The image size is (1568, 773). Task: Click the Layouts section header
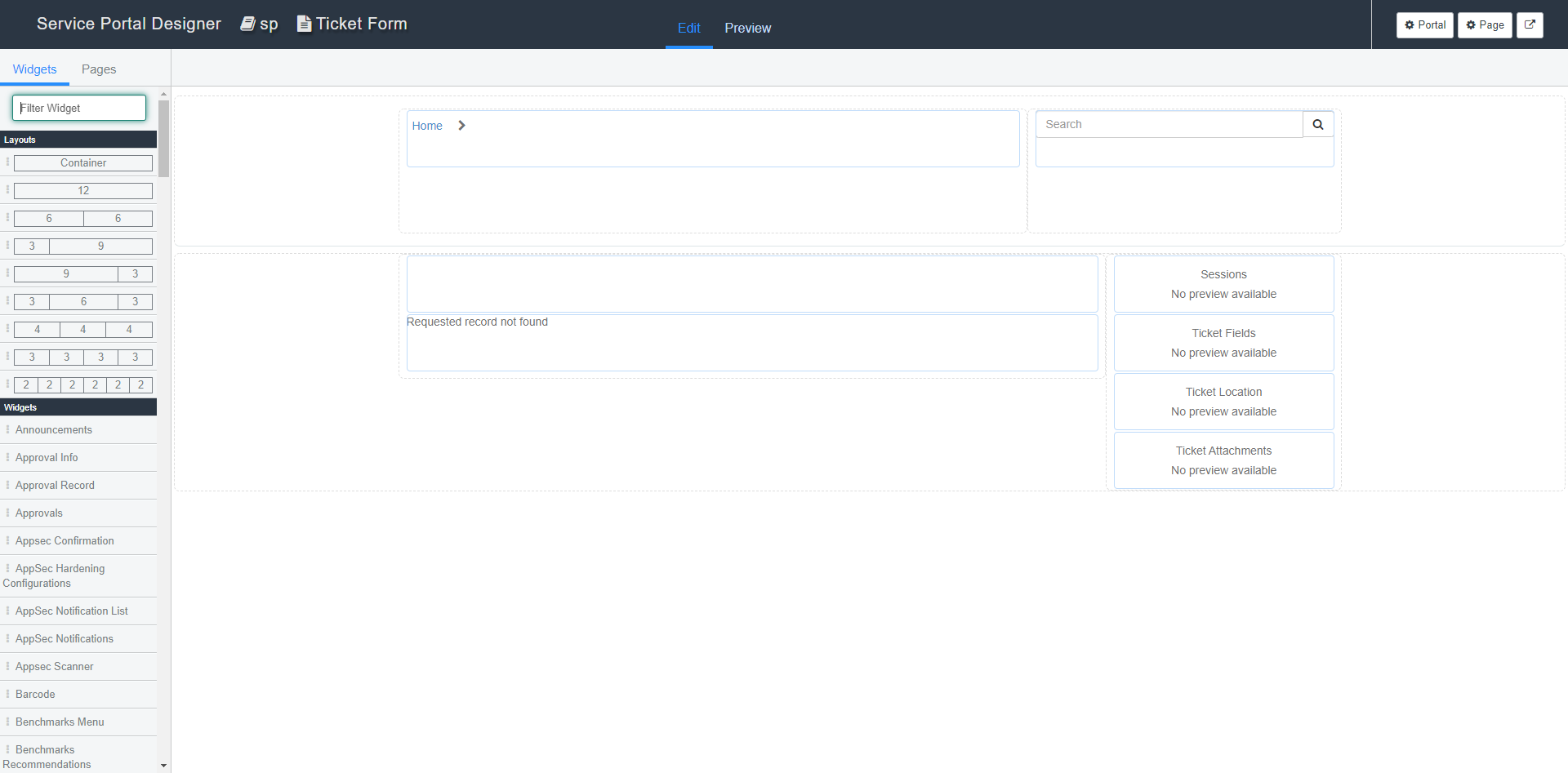click(78, 140)
